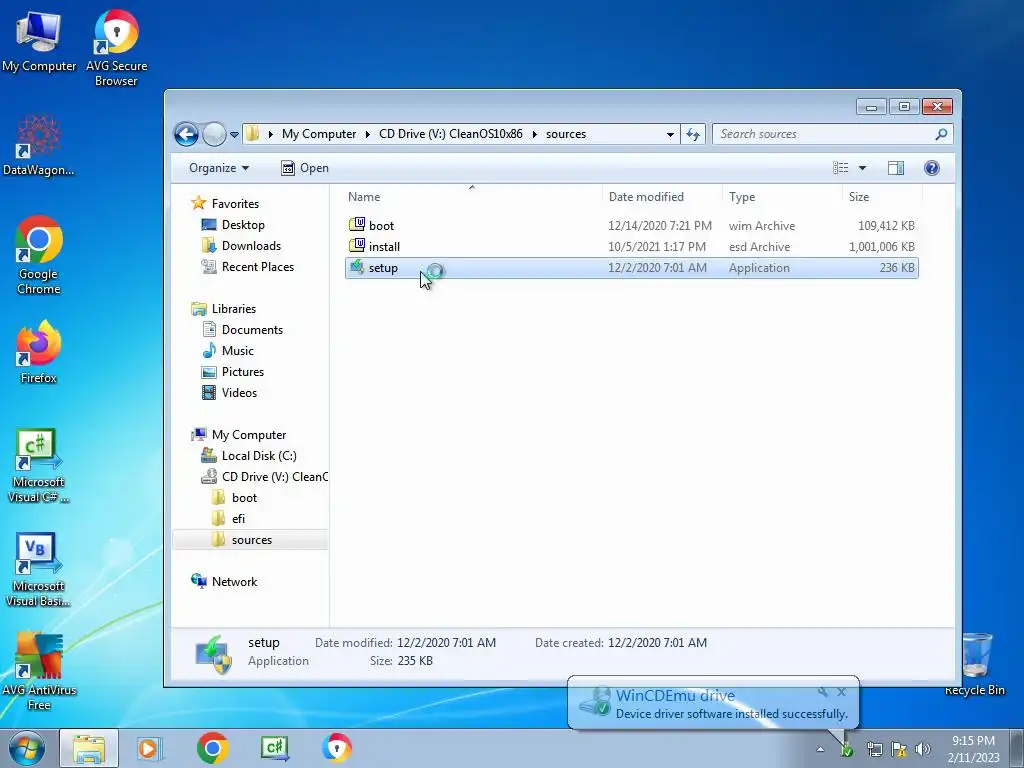
Task: Select Microsoft Visual C# desktop shortcut
Action: click(39, 466)
